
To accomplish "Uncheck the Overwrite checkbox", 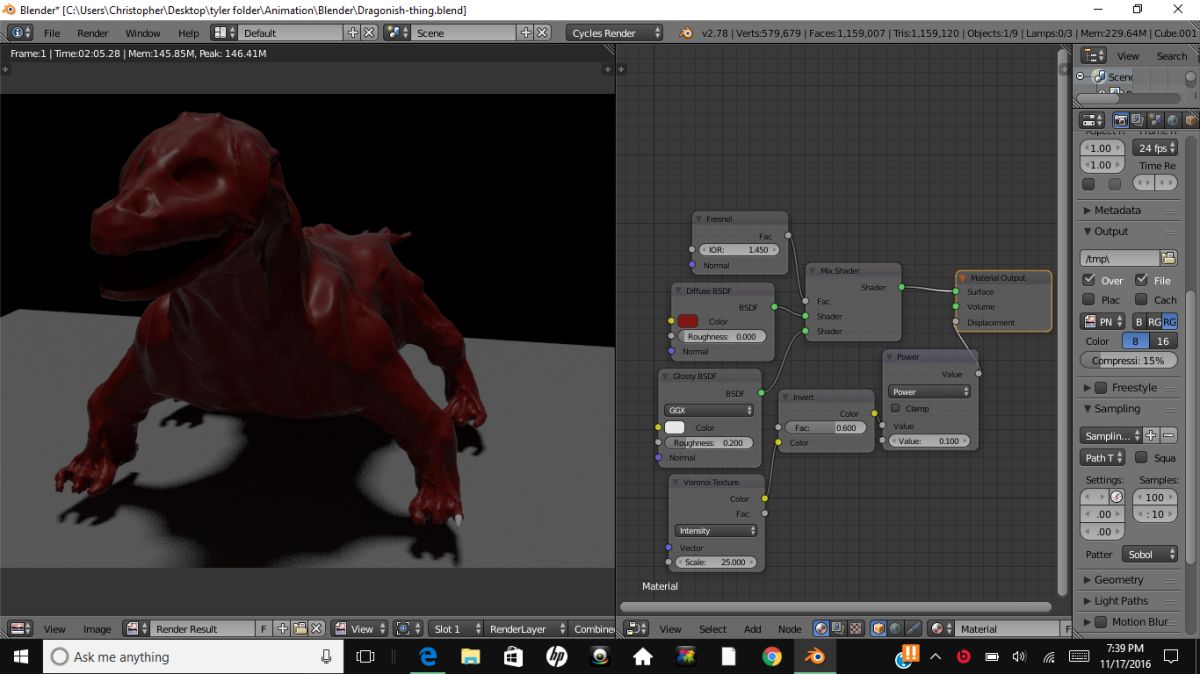I will click(x=1089, y=280).
